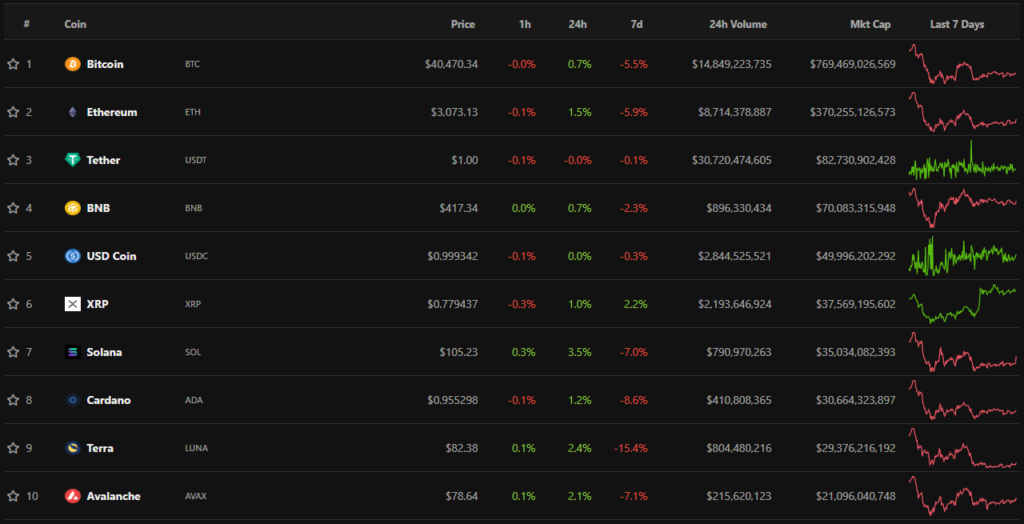Click the AVAX ticker symbol
The width and height of the screenshot is (1024, 524).
tap(196, 496)
